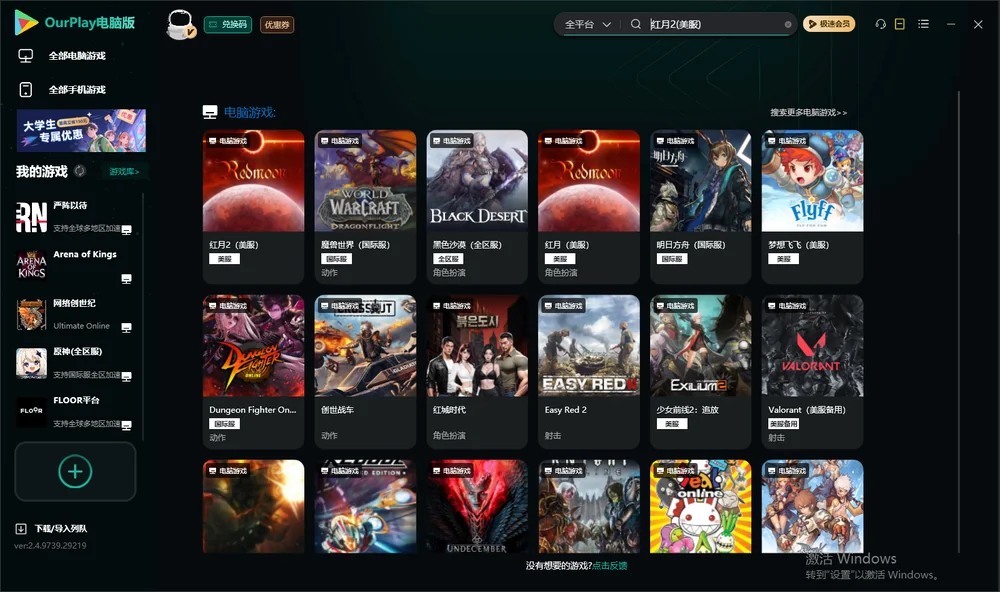Click the 大学生专属优惠 promo banner
This screenshot has height=592, width=1000.
81,131
